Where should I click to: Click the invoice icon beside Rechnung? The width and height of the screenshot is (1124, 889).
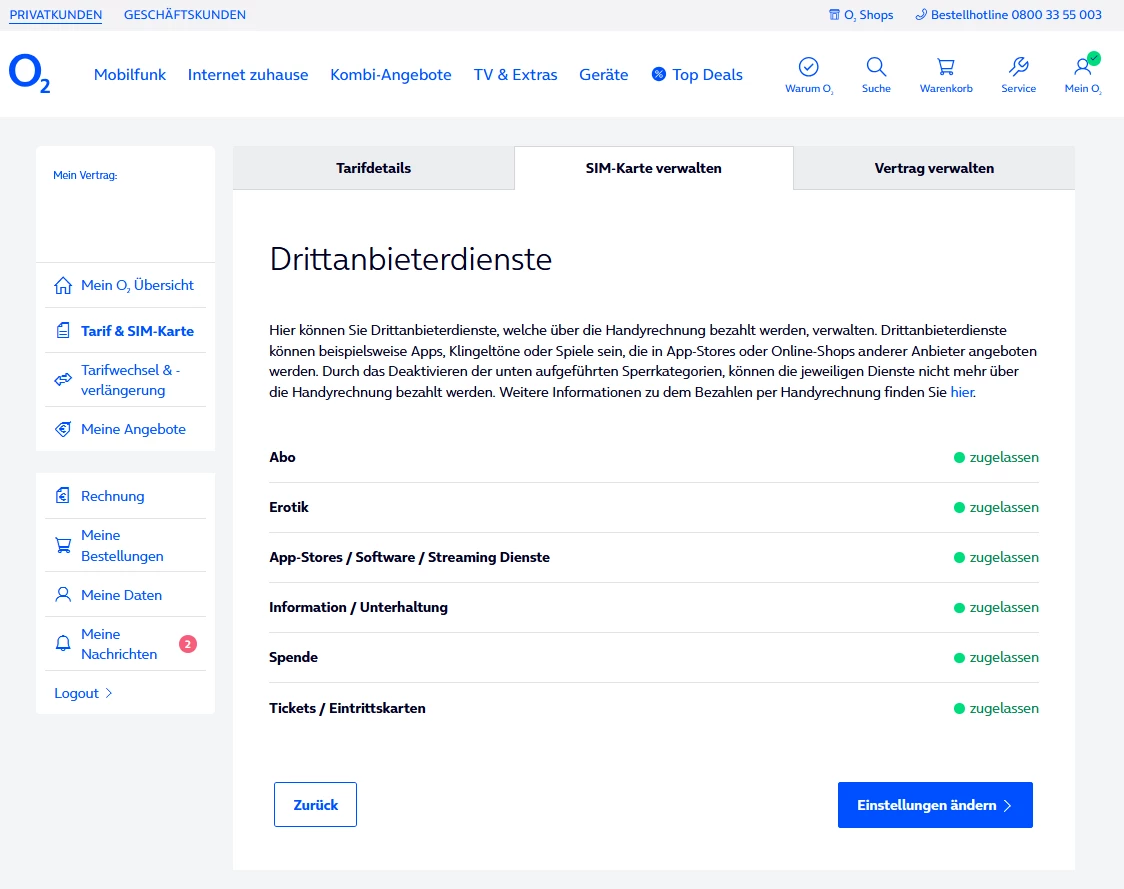[63, 495]
